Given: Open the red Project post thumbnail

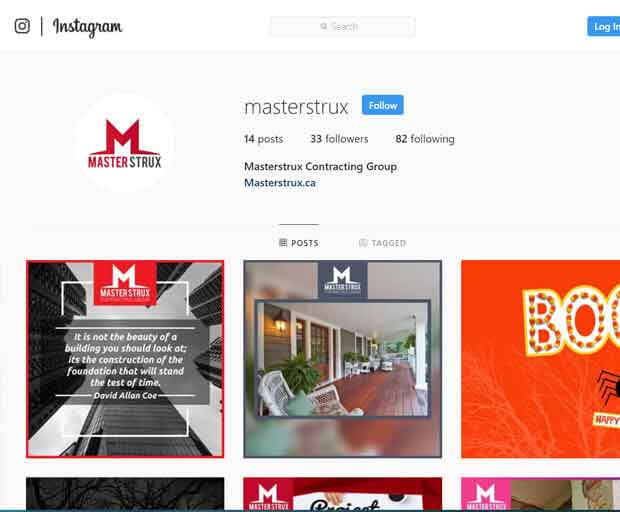Looking at the screenshot, I should pyautogui.click(x=342, y=494).
